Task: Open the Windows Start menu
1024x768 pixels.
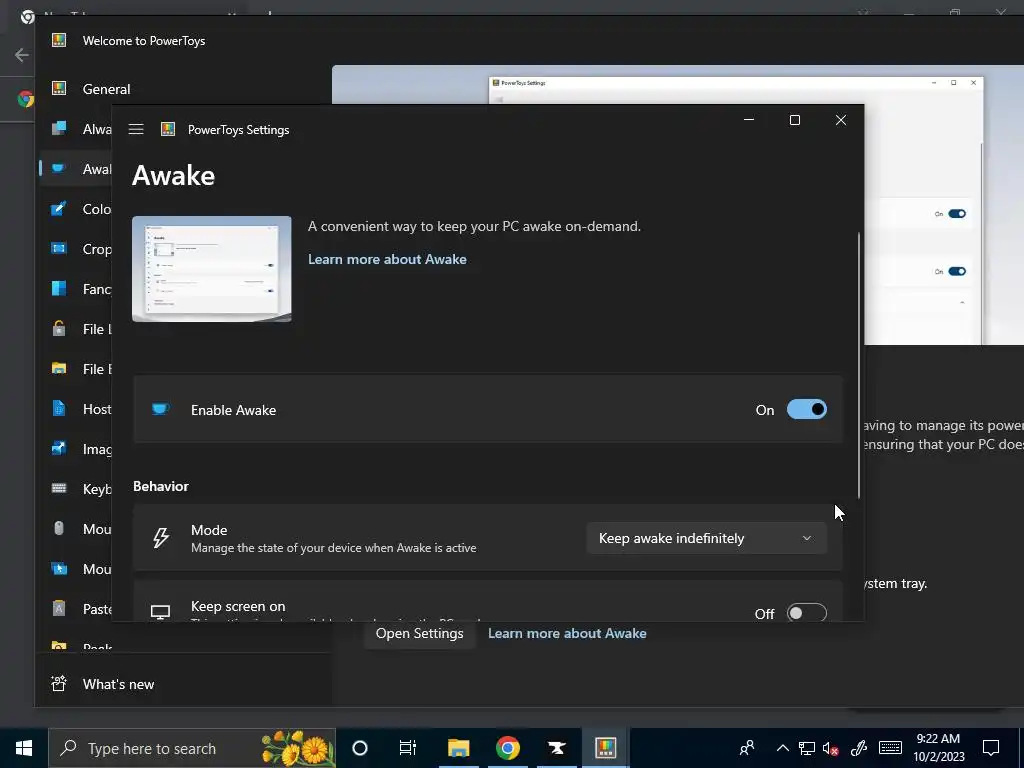Action: 24,748
